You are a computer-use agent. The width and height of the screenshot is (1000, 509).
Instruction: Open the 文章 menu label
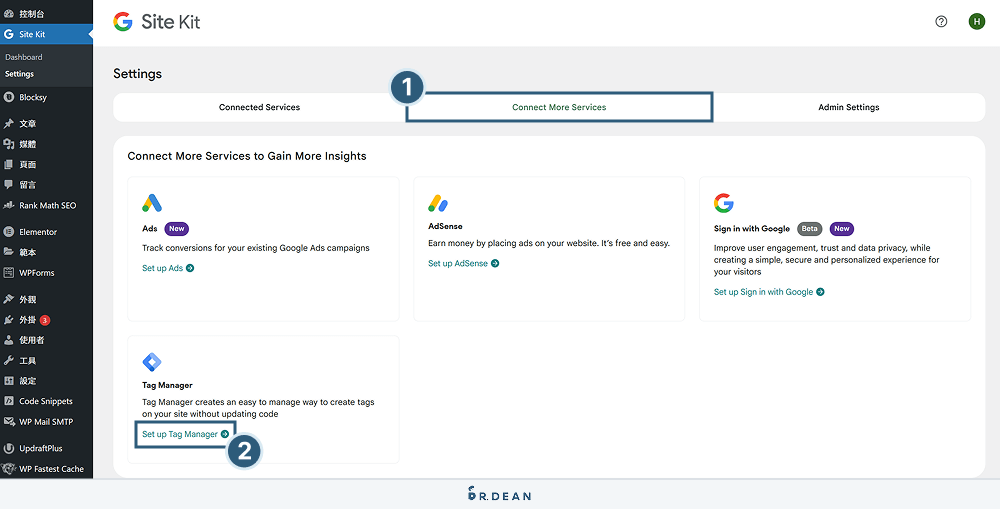[27, 124]
